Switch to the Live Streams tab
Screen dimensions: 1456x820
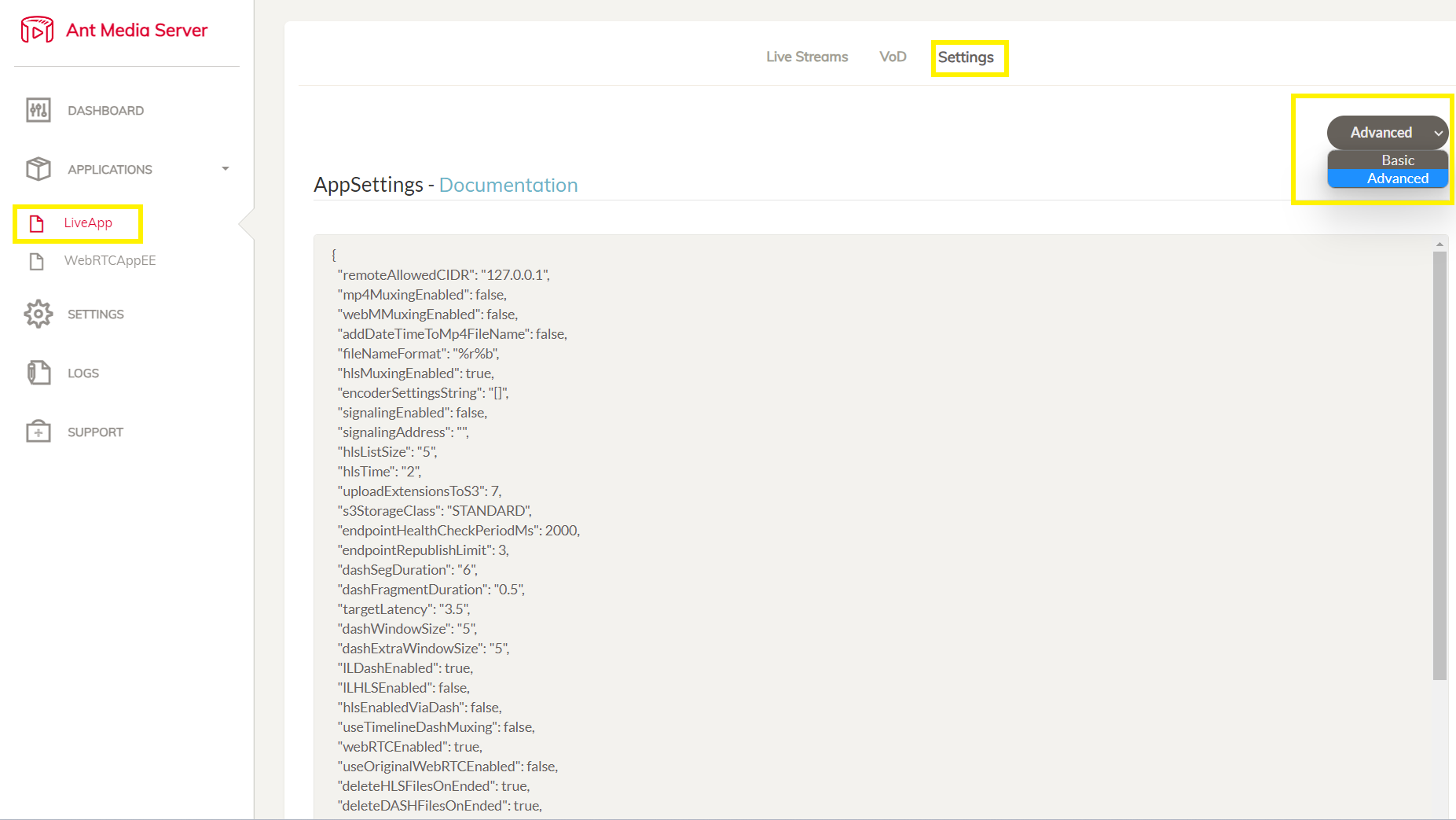(x=807, y=57)
